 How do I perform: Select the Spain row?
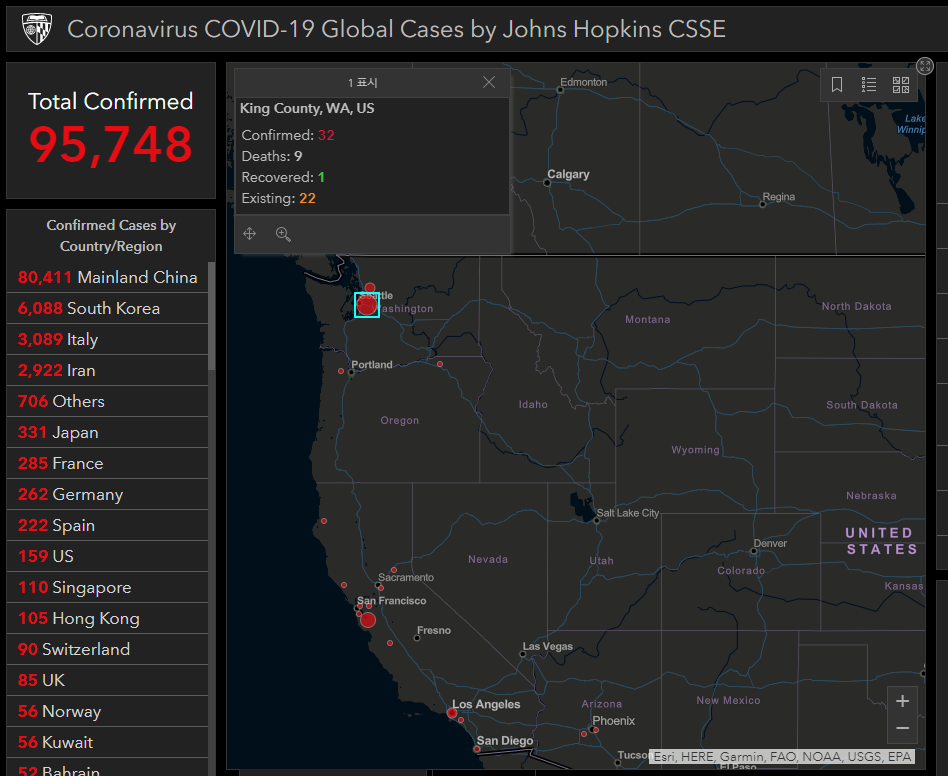(x=108, y=525)
